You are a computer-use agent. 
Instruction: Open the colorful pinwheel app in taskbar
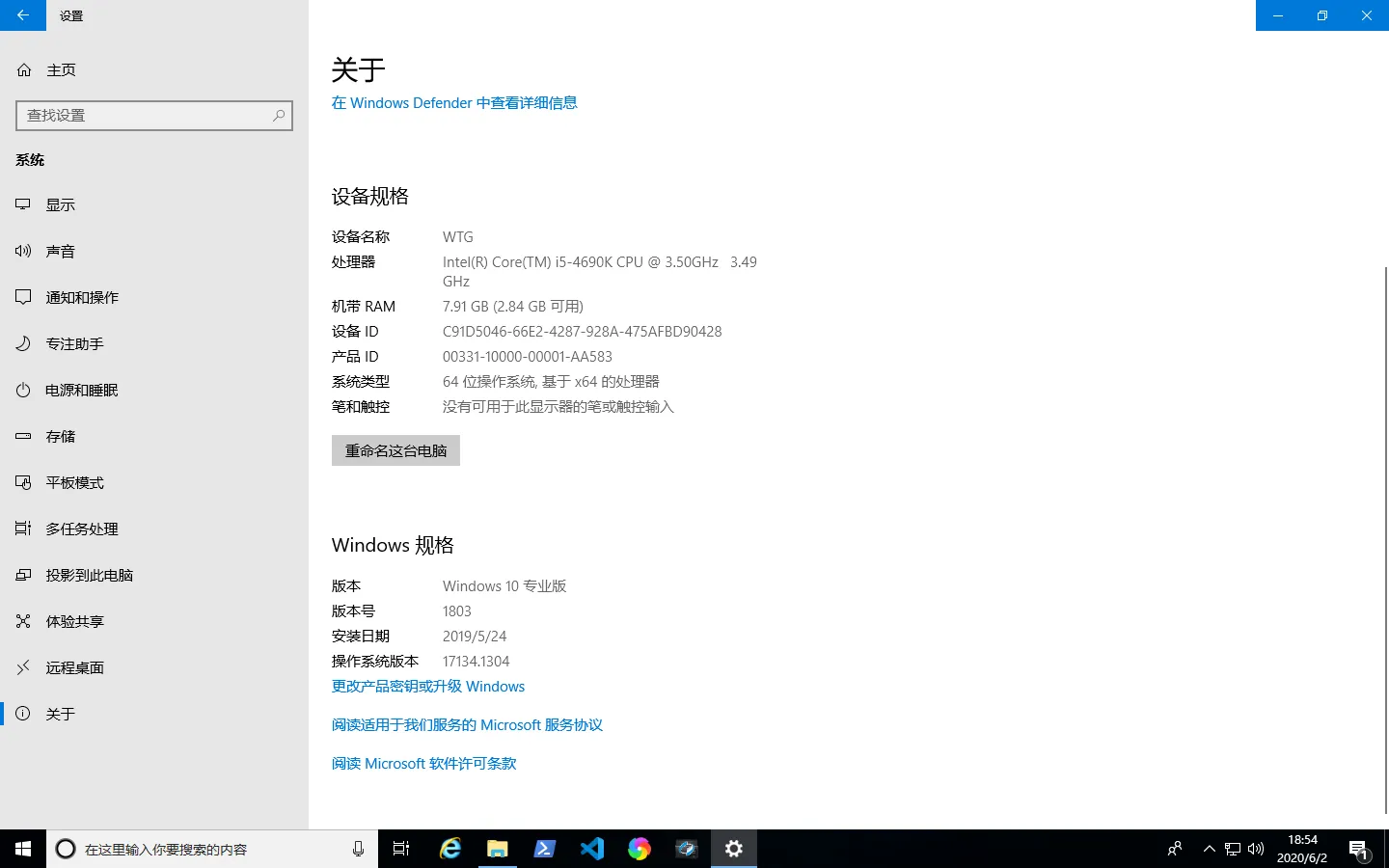coord(640,849)
